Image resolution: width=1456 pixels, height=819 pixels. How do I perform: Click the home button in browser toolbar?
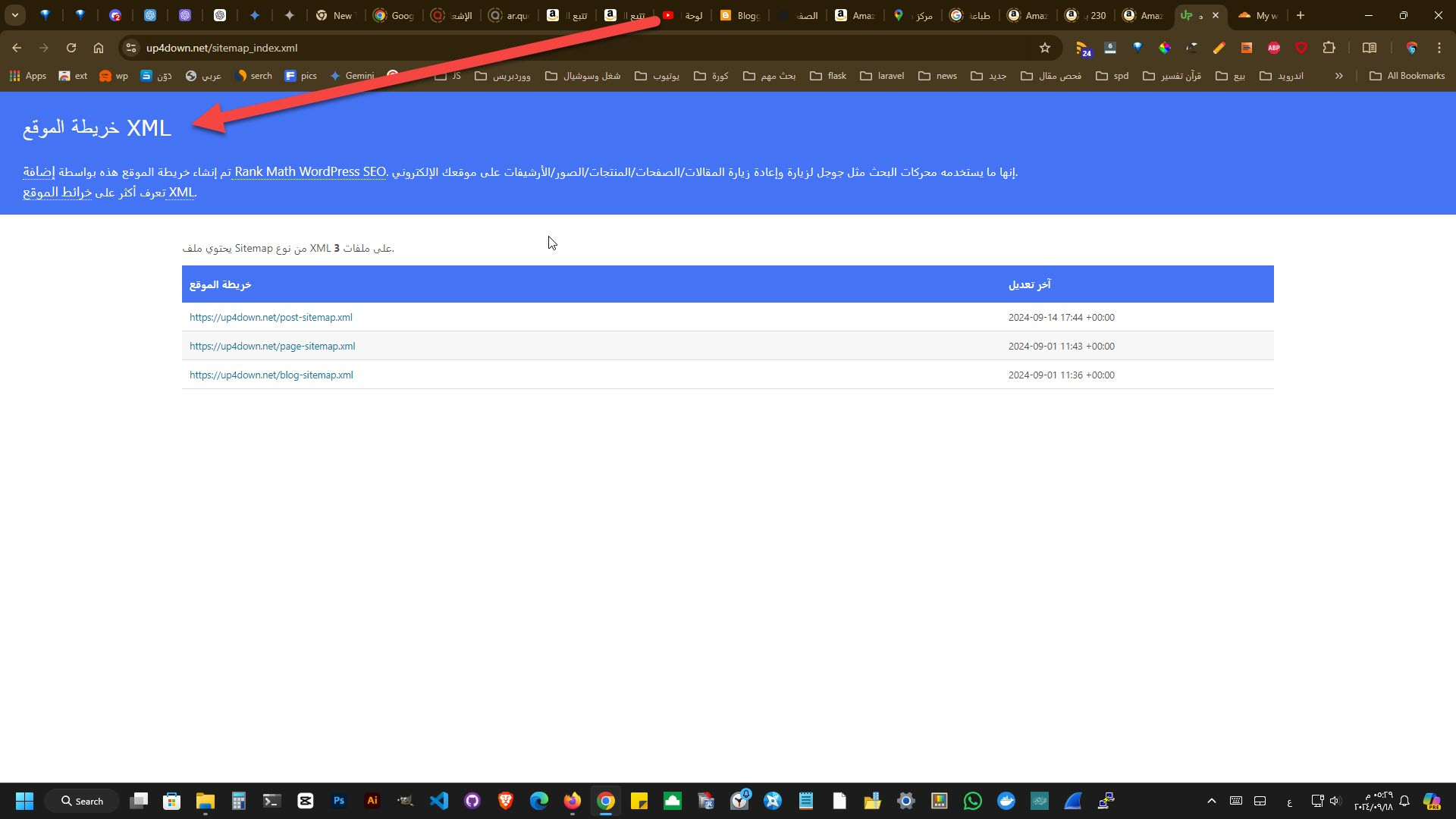click(x=99, y=48)
